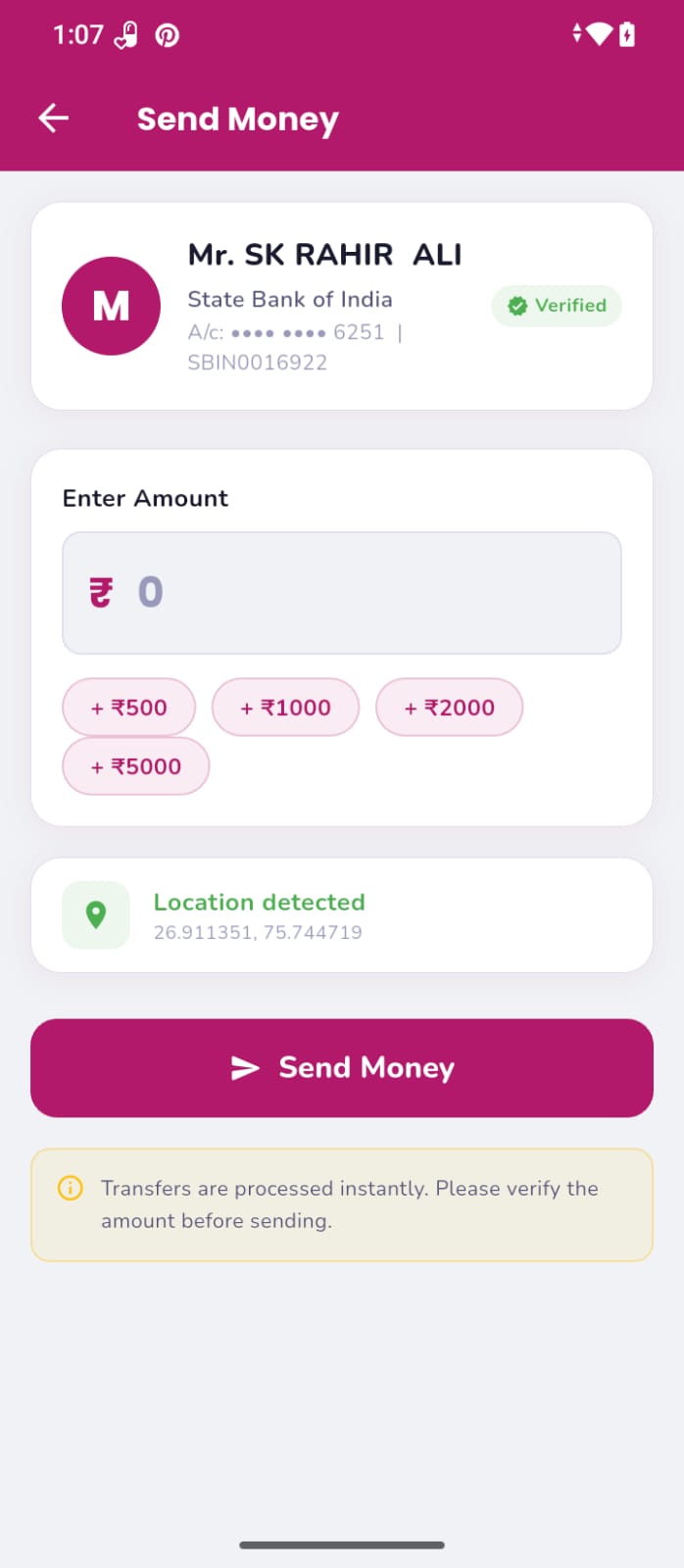Add ₹500 to the amount
Screen dimensions: 684x1568
pyautogui.click(x=129, y=708)
